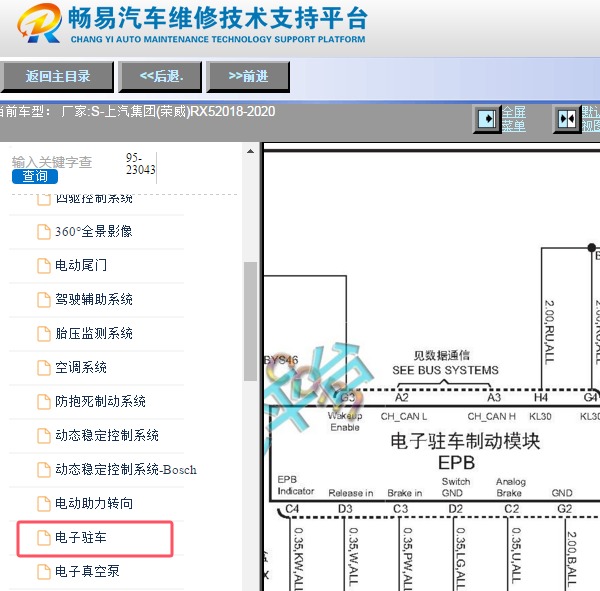Click document icon beside 电子驻车
Viewport: 600px width, 591px height.
click(44, 538)
